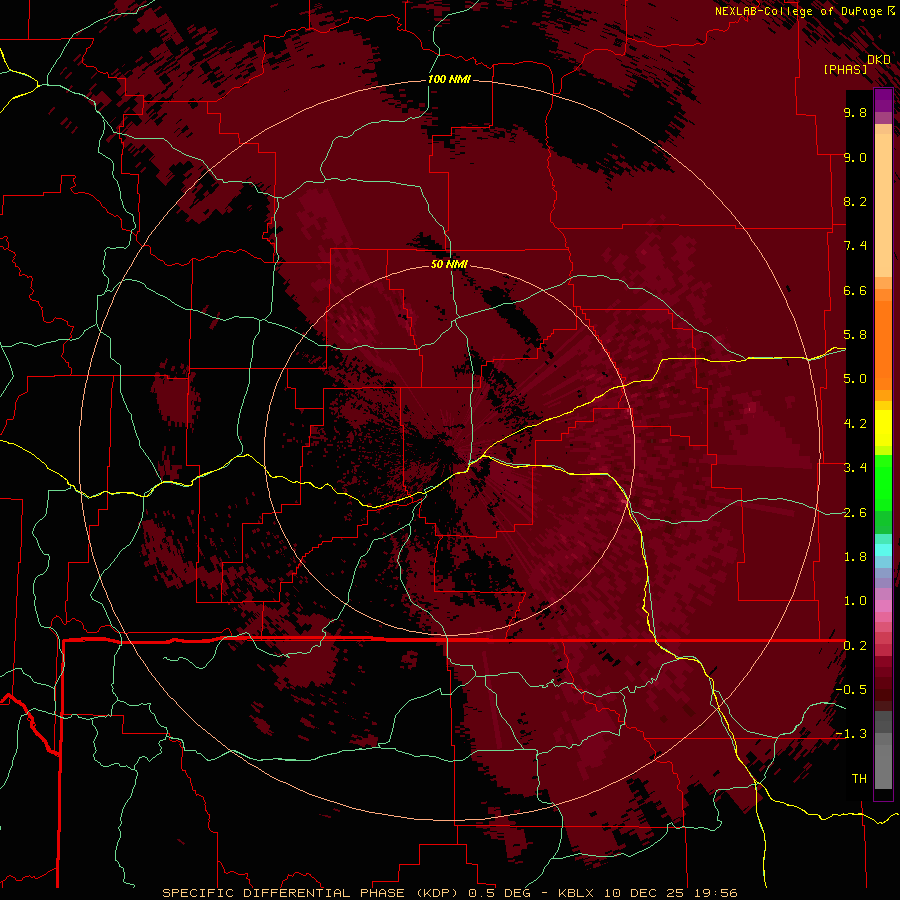Click the 9.0 legend value
Image resolution: width=900 pixels, height=900 pixels.
coord(855,157)
